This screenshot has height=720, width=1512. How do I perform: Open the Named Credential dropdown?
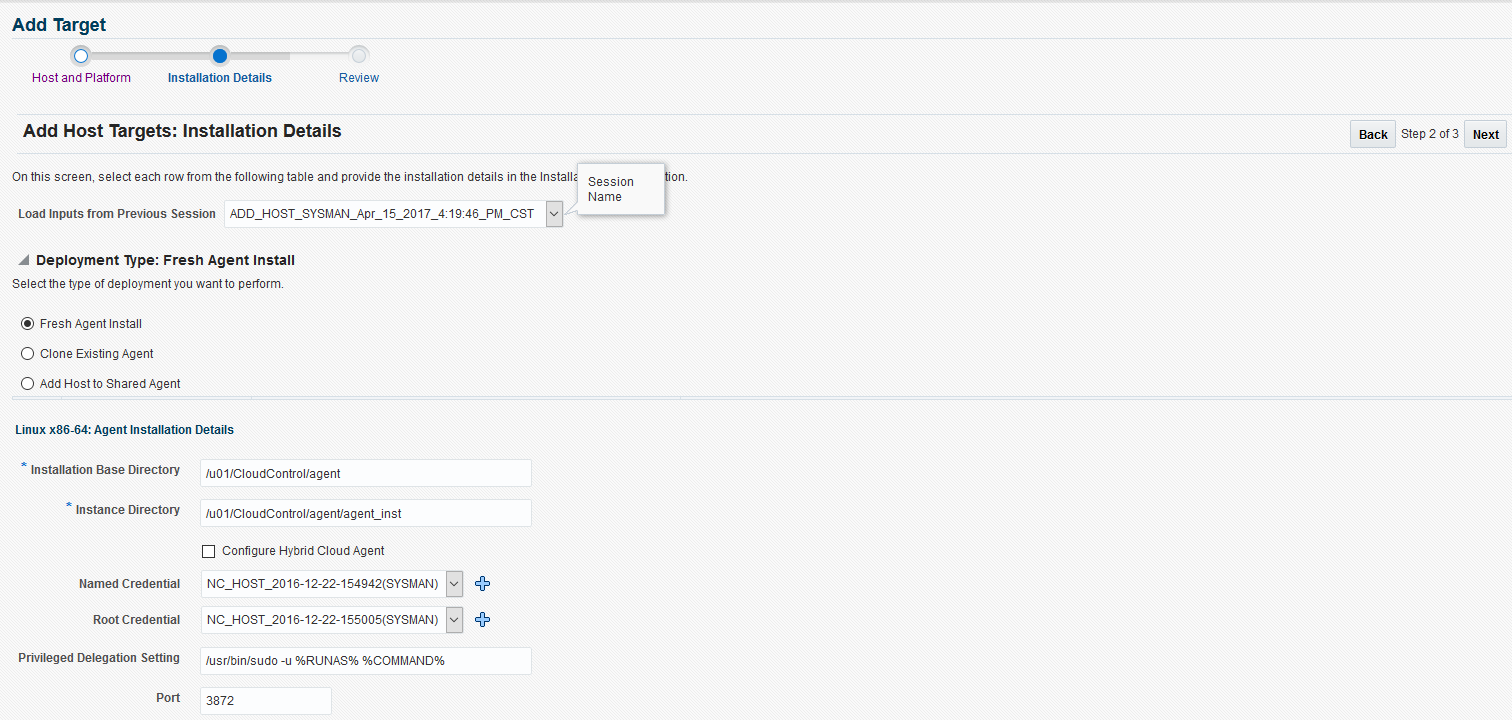point(453,583)
